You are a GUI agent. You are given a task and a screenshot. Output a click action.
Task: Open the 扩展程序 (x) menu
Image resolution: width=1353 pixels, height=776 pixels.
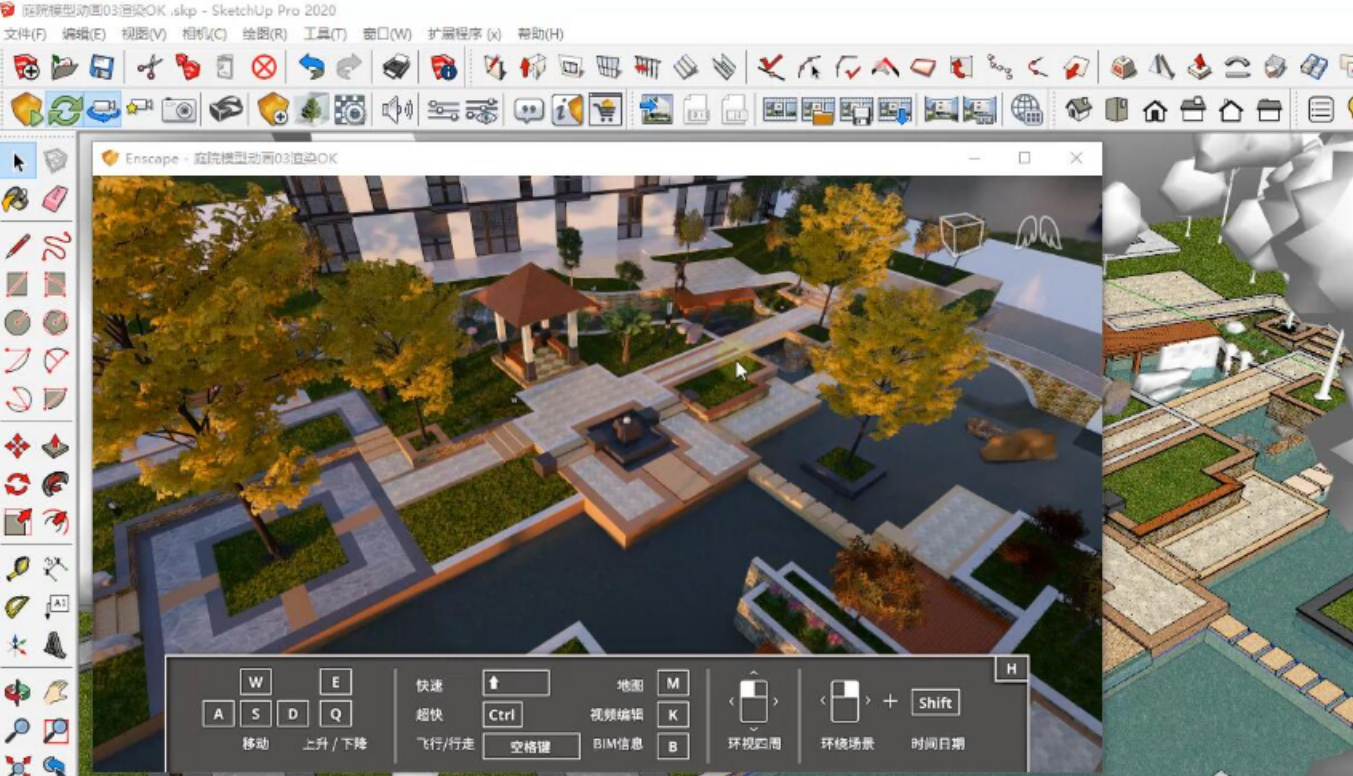[464, 34]
